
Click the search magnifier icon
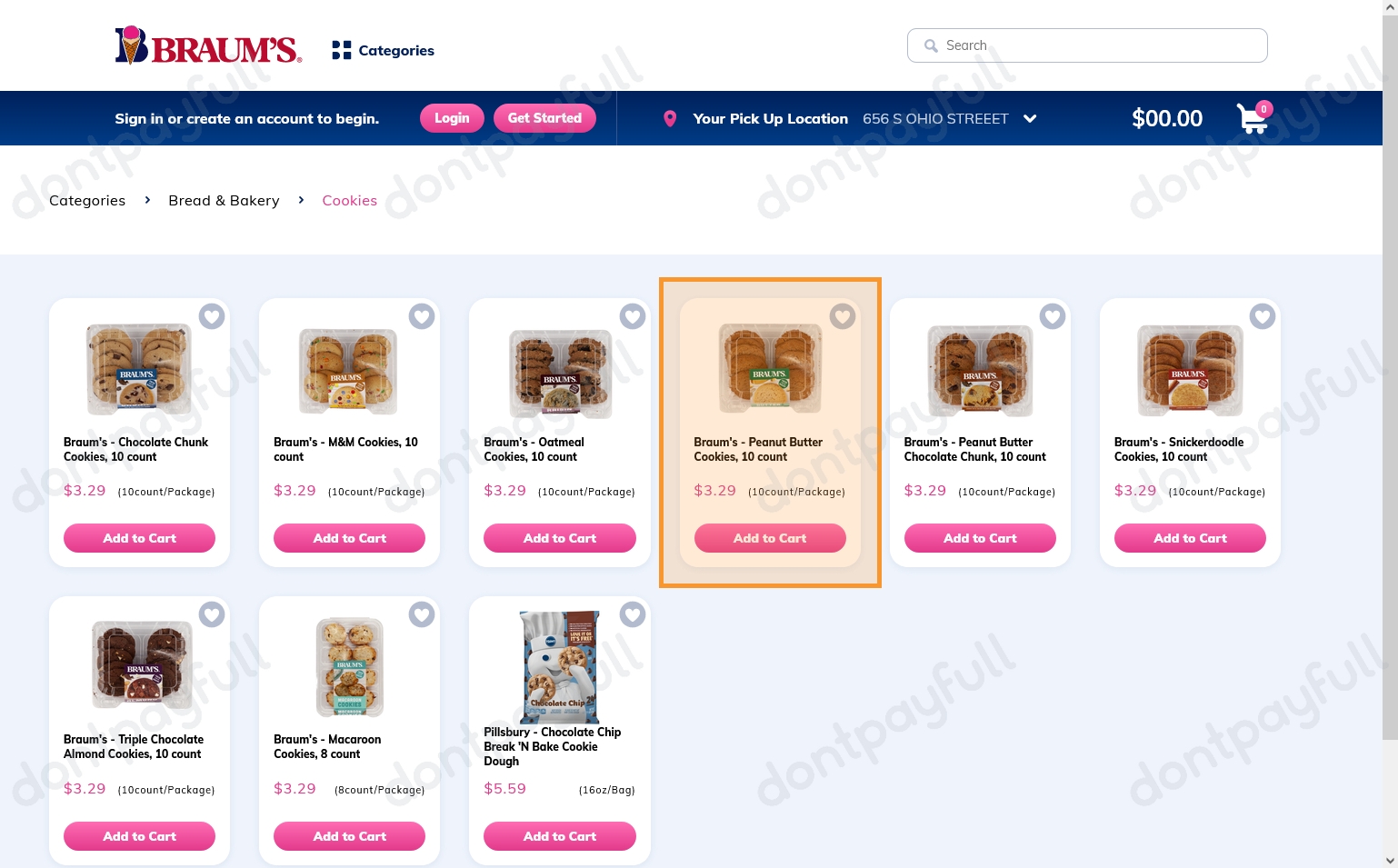click(931, 45)
